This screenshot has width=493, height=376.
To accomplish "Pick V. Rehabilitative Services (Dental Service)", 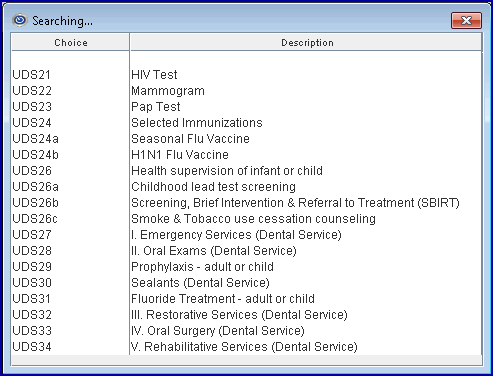I will 244,347.
